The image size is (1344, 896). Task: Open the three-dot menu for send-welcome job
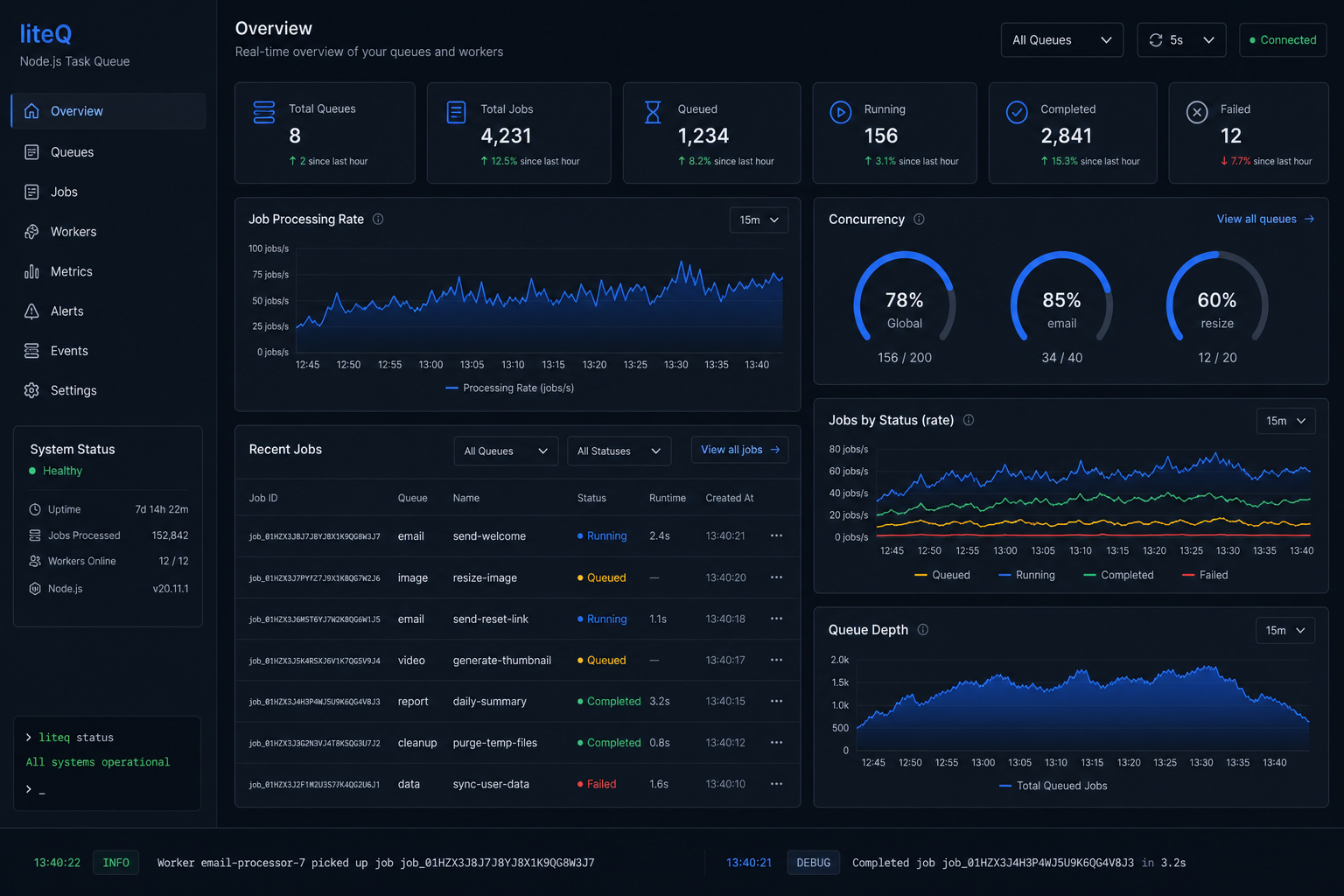(776, 535)
